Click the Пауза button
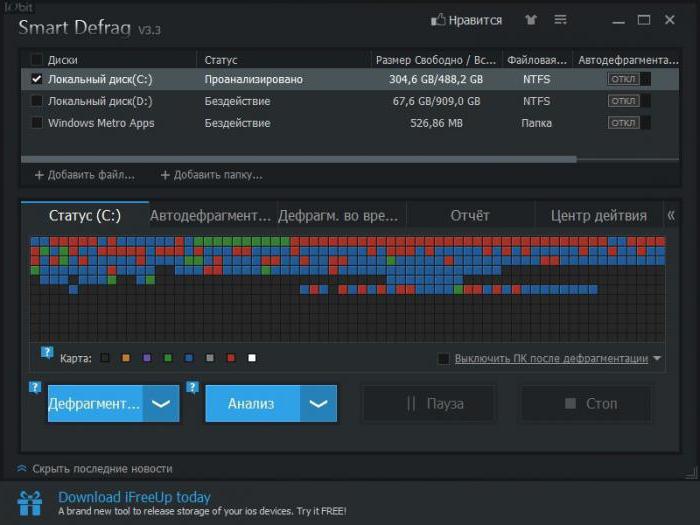This screenshot has height=525, width=700. coord(429,404)
